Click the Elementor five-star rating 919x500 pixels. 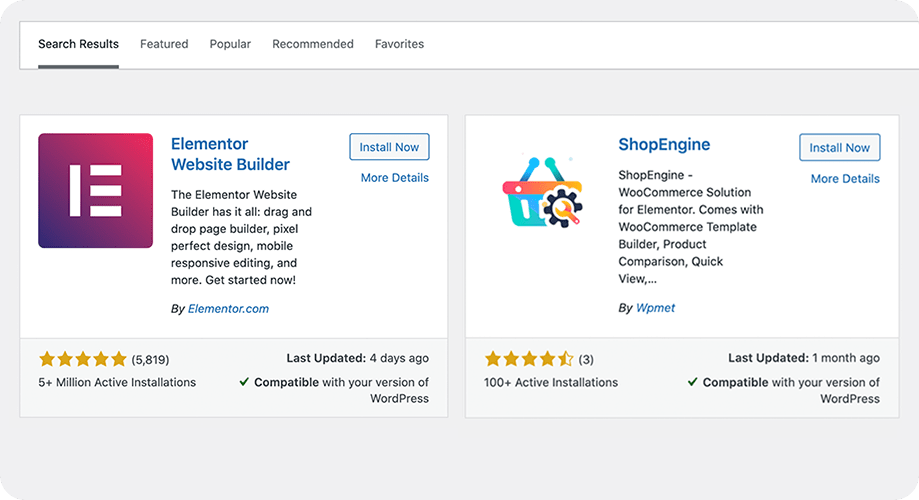[x=83, y=359]
